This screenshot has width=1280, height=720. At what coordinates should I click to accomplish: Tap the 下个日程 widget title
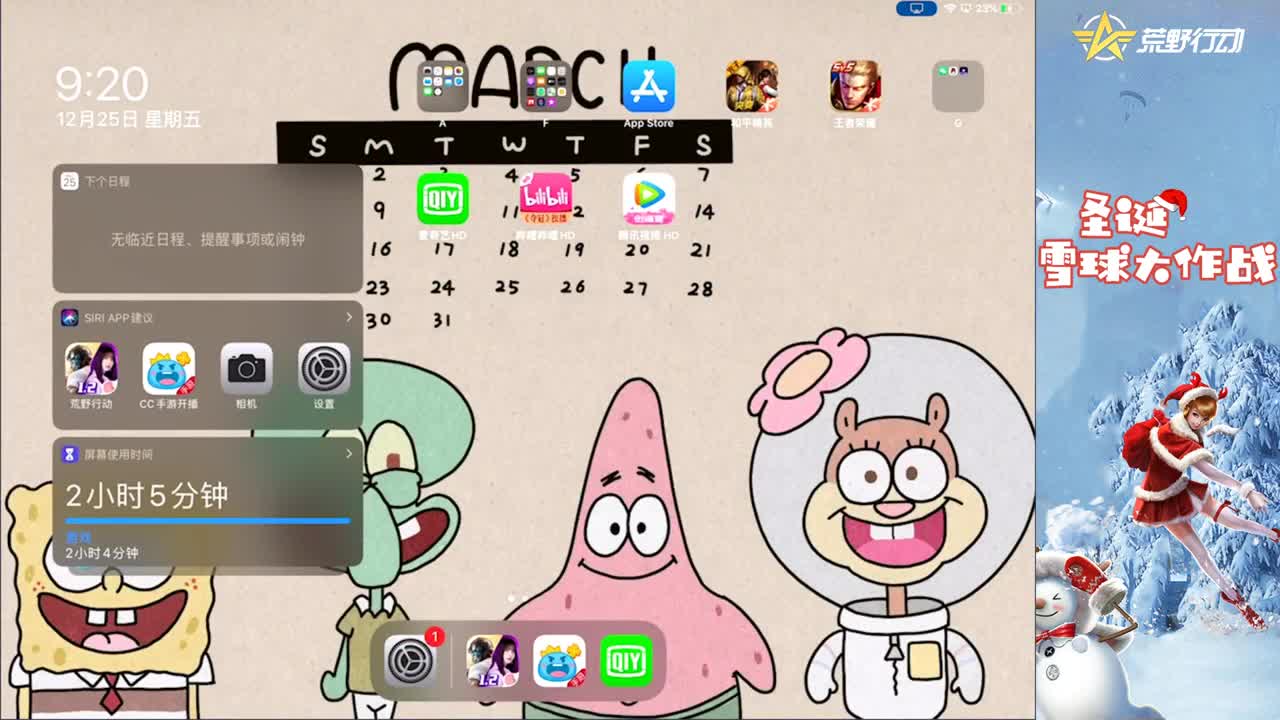[107, 182]
